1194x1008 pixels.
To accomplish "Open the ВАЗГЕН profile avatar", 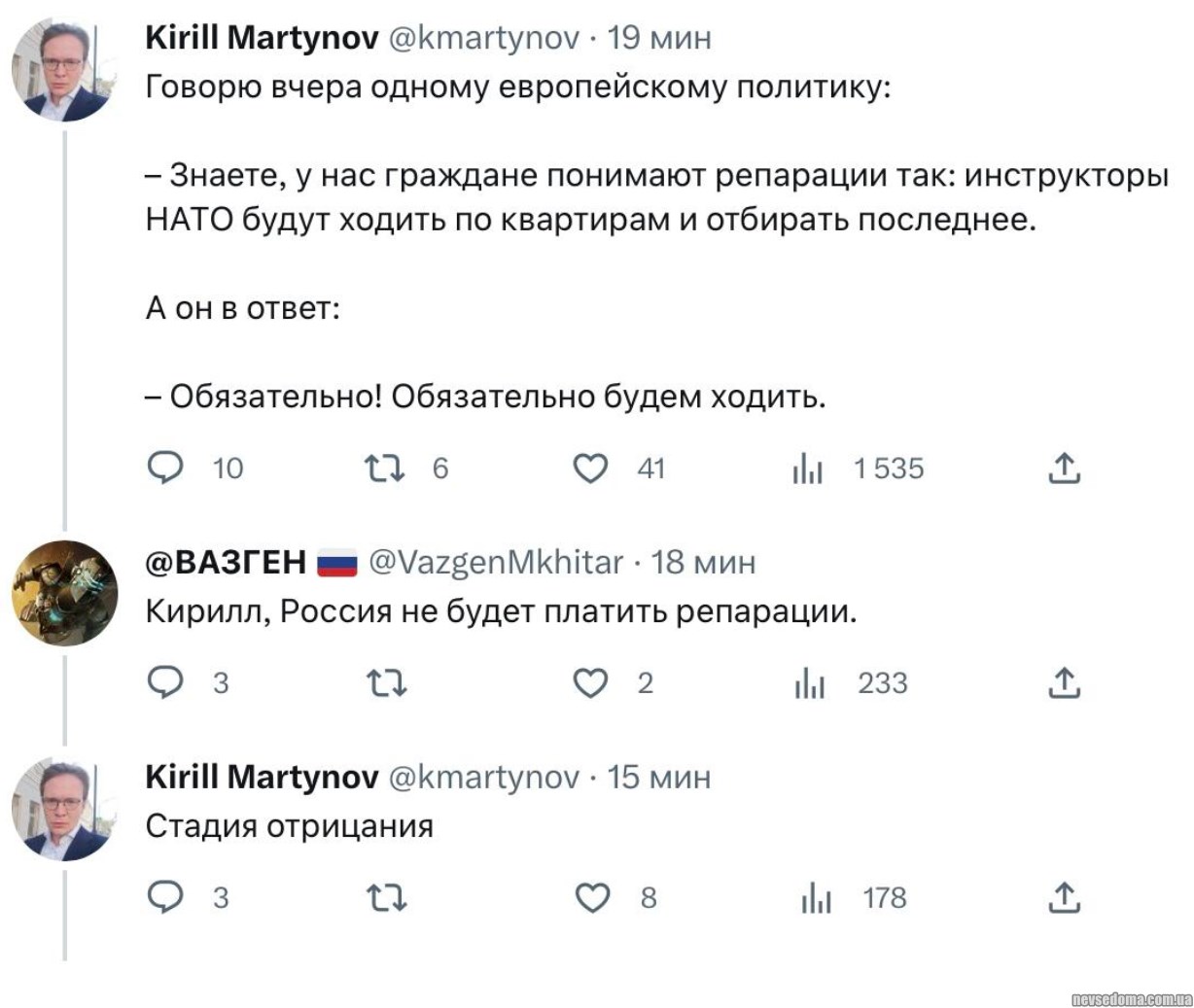I will coord(64,593).
